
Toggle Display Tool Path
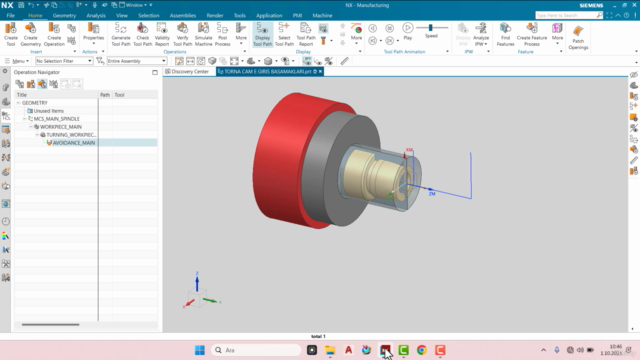[262, 34]
